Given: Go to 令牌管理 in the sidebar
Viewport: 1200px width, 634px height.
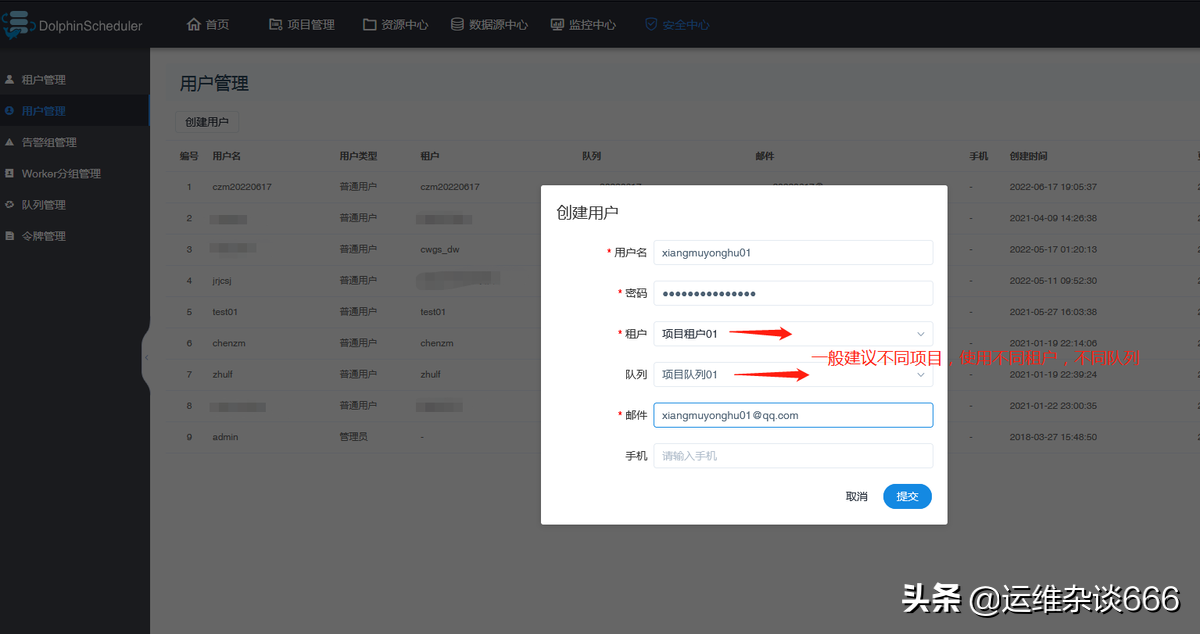Looking at the screenshot, I should pos(43,236).
